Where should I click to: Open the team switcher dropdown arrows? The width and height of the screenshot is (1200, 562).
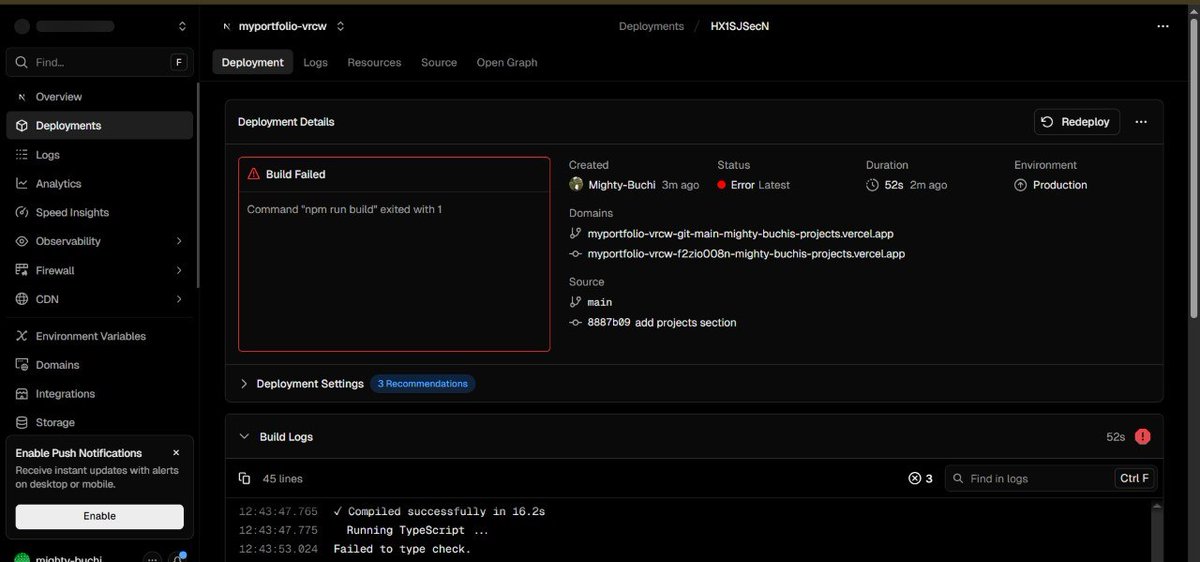181,26
